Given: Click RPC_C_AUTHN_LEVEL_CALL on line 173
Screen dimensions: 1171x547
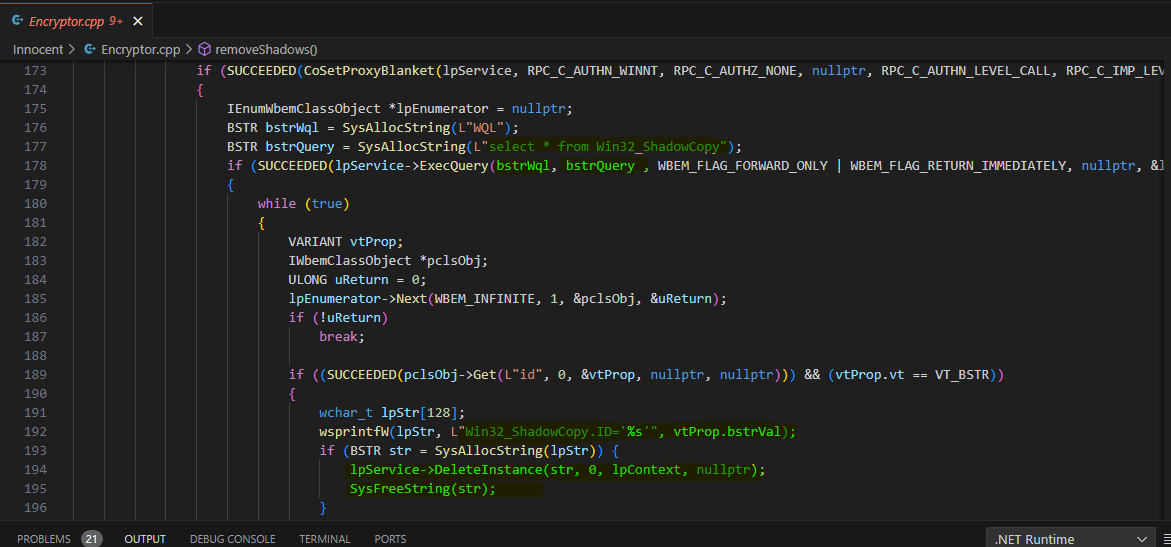Looking at the screenshot, I should (x=966, y=71).
